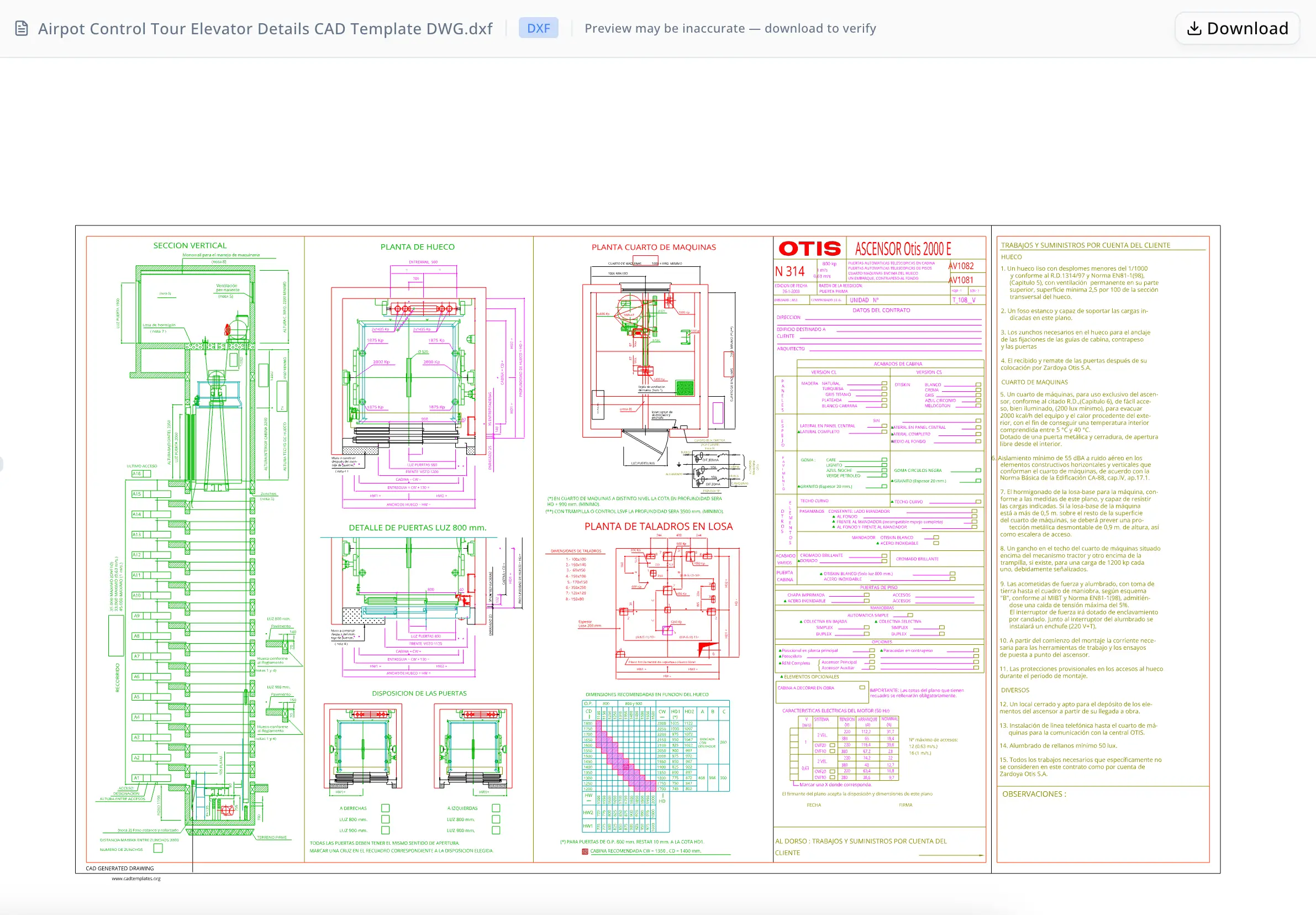This screenshot has height=915, width=1316.
Task: Click the vertical 'RECORRIDO' label
Action: click(118, 677)
